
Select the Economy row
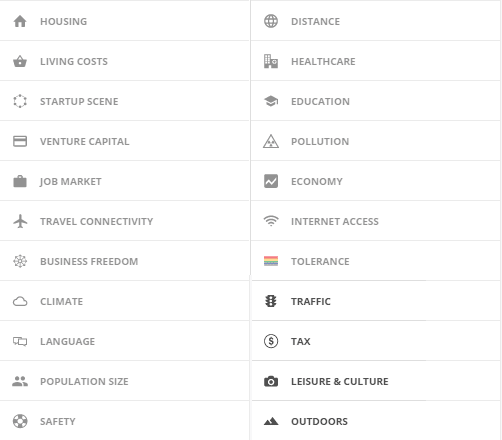376,181
